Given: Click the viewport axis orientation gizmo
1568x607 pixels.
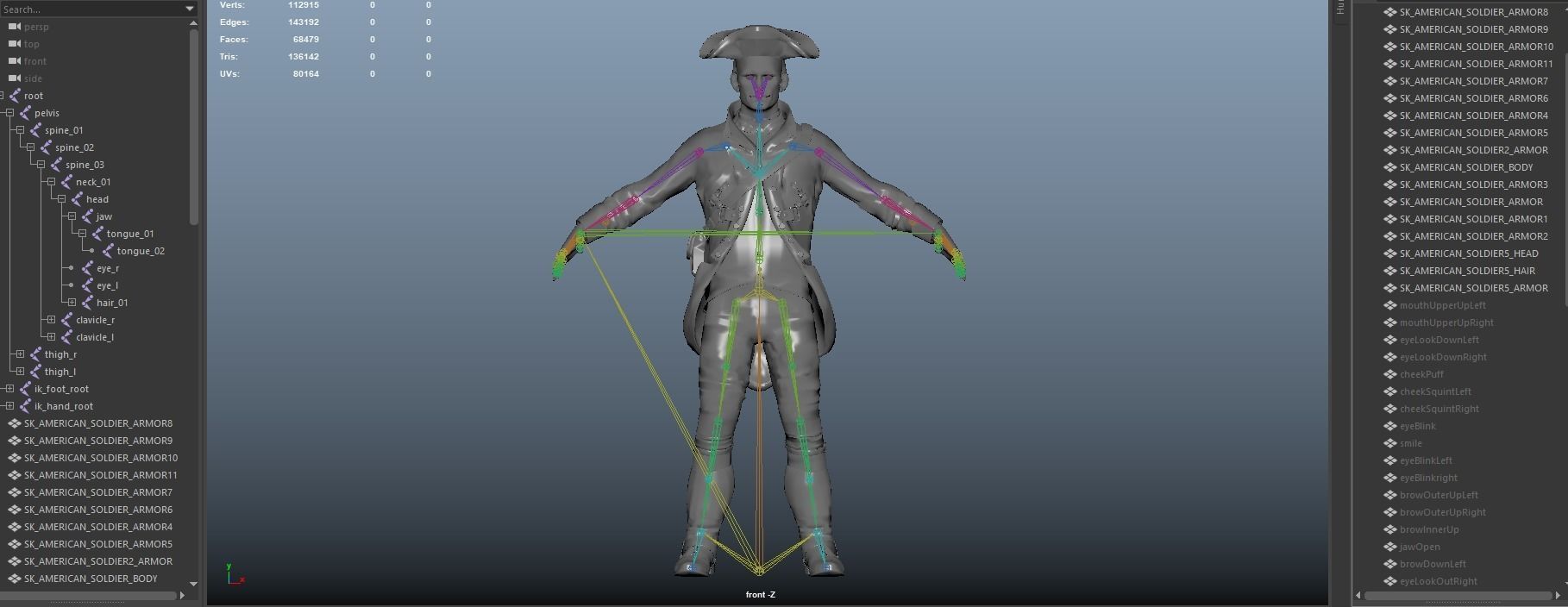Looking at the screenshot, I should pyautogui.click(x=235, y=574).
